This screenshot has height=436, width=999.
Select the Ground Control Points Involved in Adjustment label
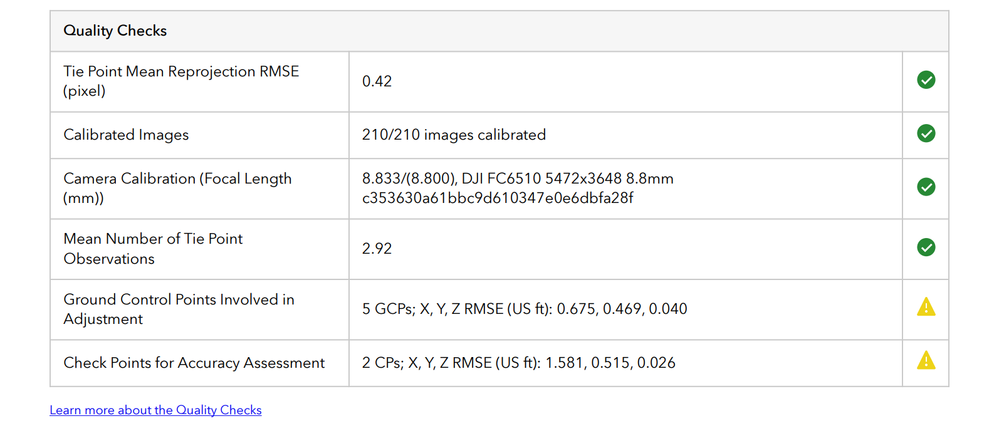pyautogui.click(x=179, y=309)
